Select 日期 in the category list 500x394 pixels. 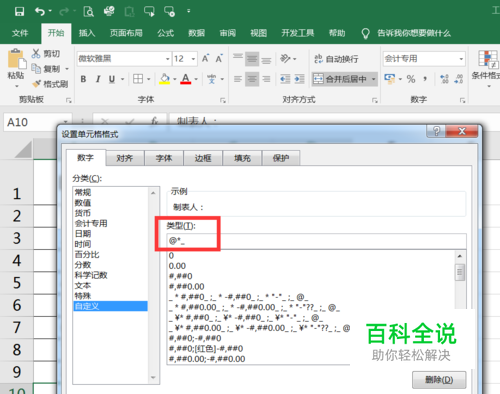point(110,234)
